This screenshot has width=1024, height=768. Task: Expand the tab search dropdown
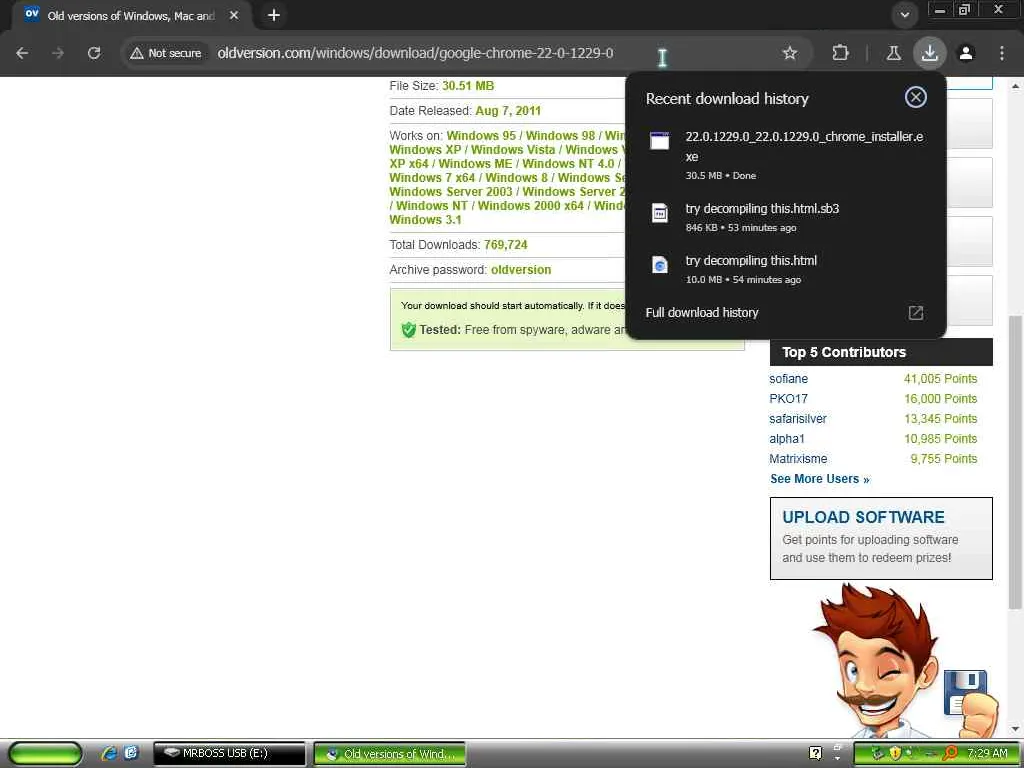[x=904, y=15]
